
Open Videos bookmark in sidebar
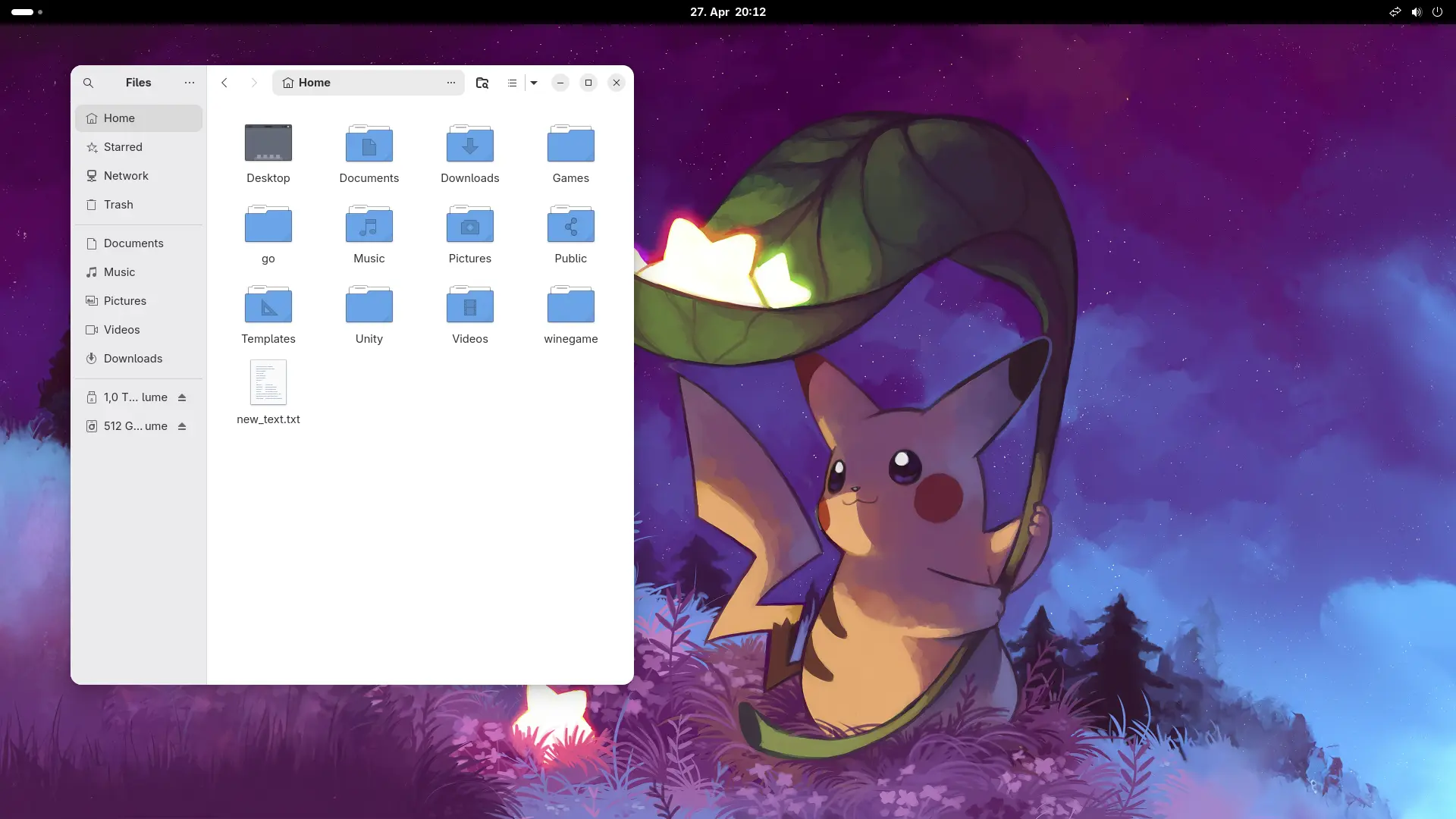click(x=139, y=330)
